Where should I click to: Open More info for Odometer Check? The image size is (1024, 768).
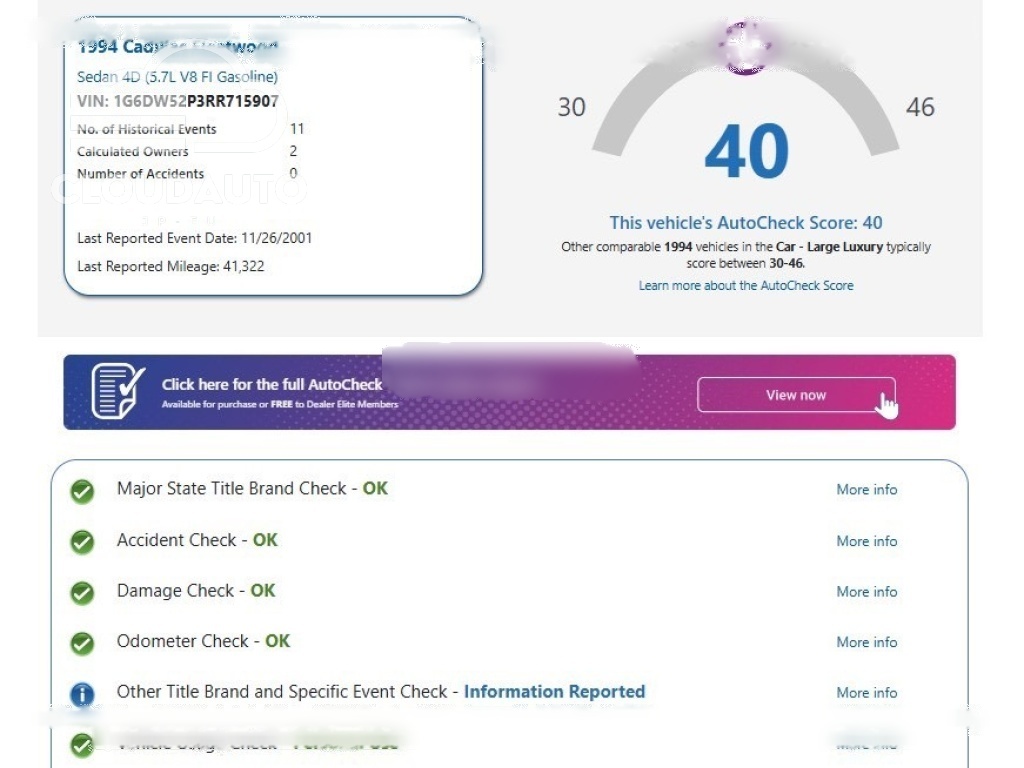point(866,643)
